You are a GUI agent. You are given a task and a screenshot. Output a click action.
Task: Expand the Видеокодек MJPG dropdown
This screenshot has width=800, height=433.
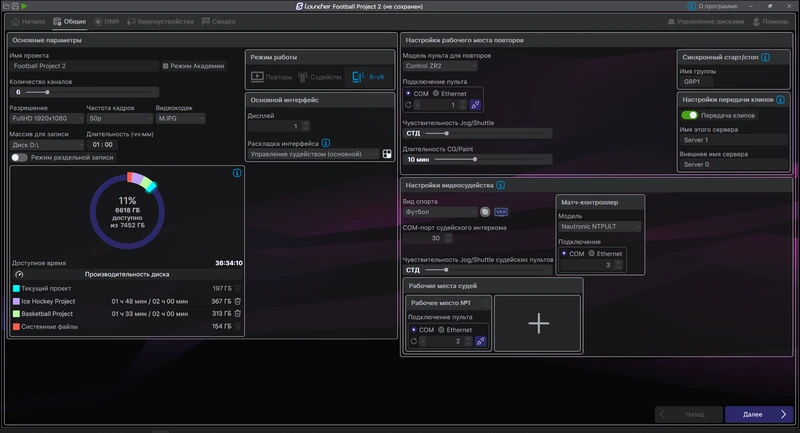[x=180, y=118]
